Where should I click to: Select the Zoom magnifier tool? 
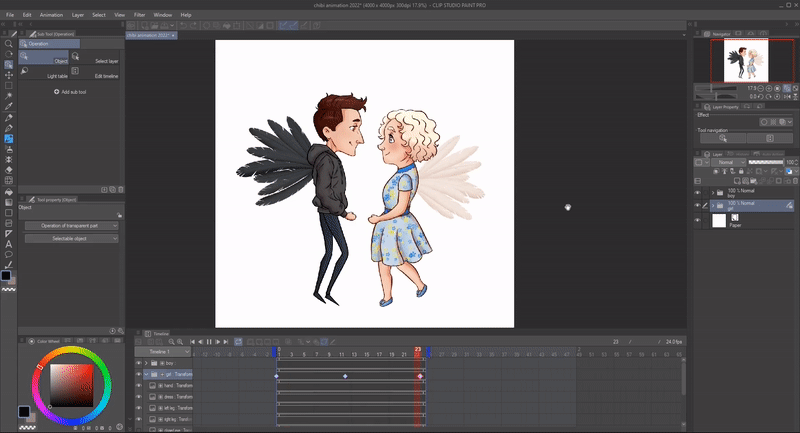tap(9, 44)
